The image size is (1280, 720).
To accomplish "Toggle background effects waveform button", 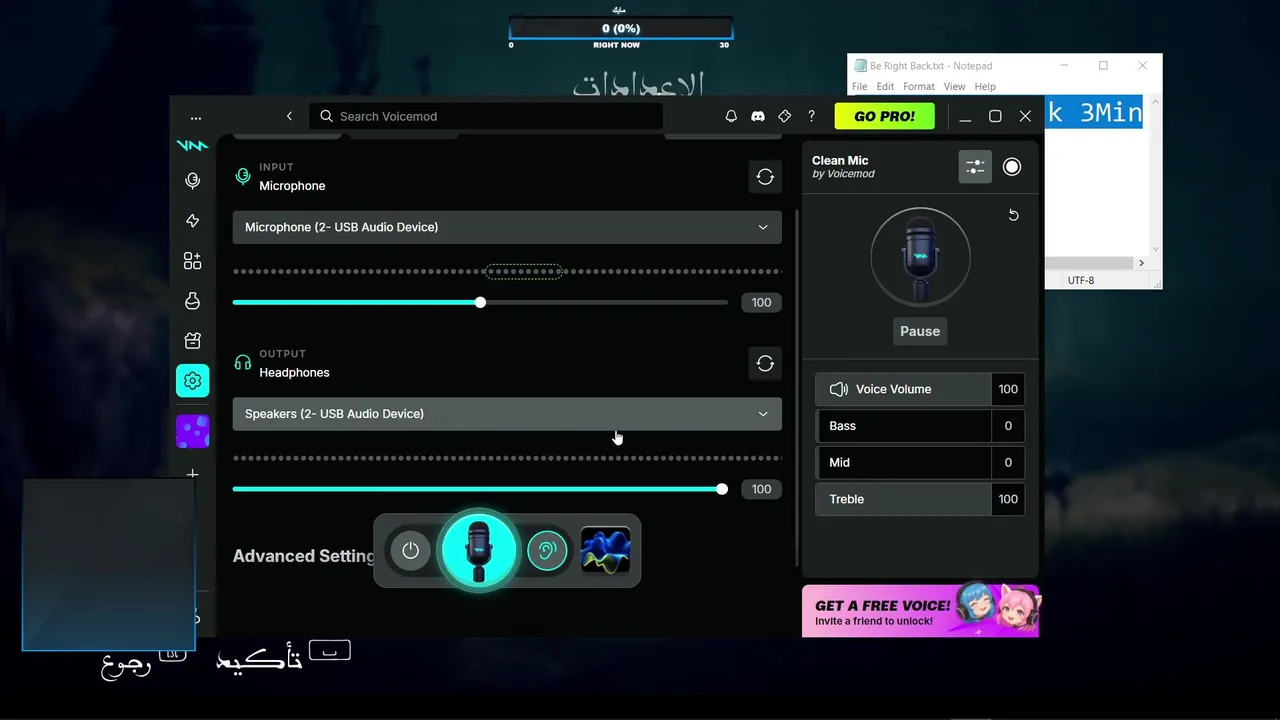I will point(605,550).
